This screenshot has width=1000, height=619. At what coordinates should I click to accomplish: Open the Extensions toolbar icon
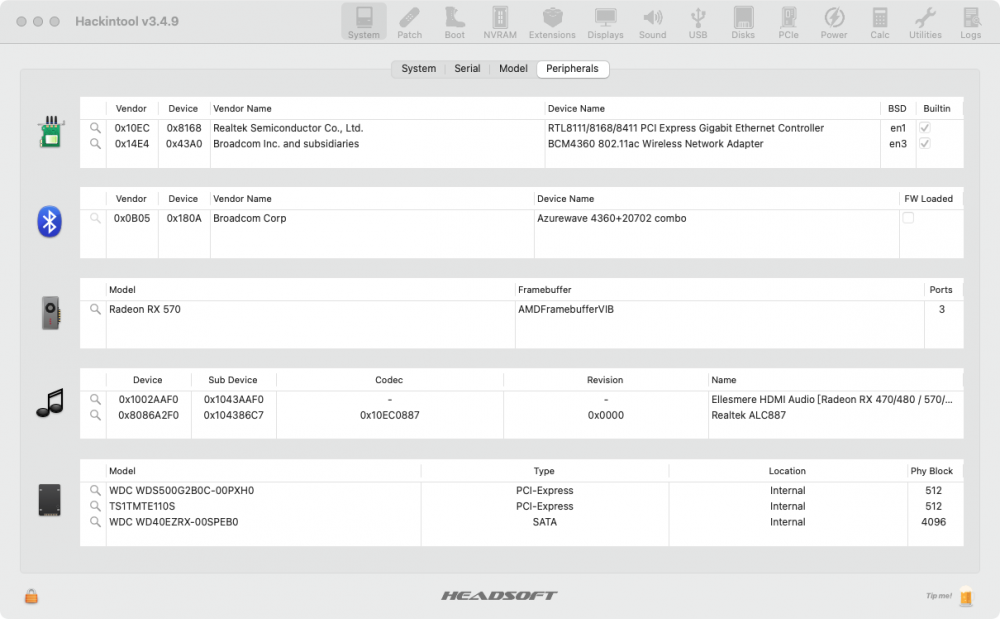pos(552,23)
